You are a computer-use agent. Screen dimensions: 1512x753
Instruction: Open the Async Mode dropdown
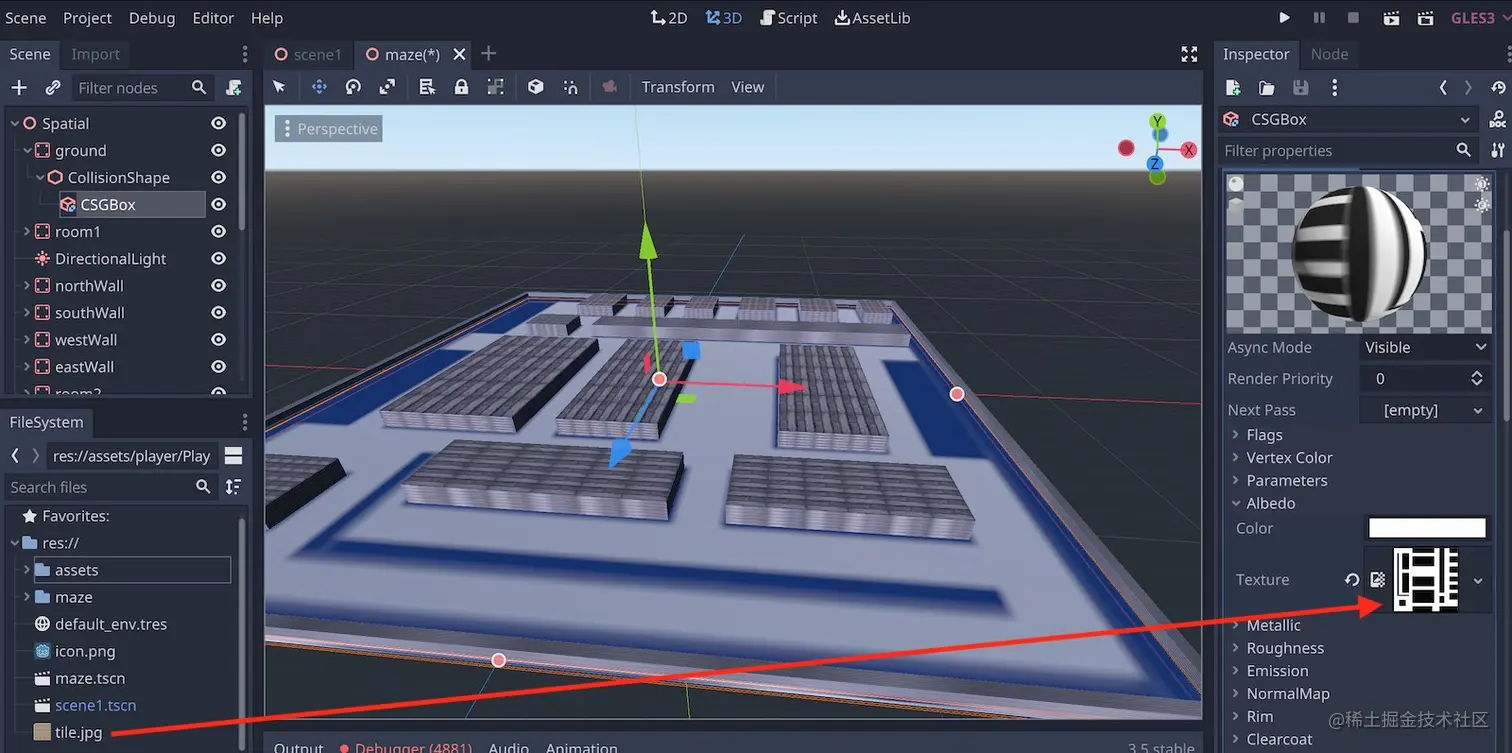click(1426, 347)
